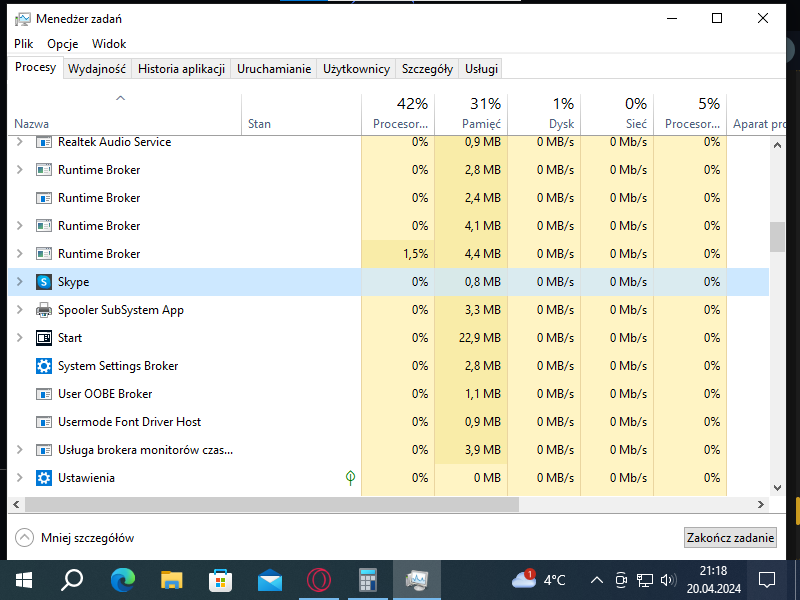Image resolution: width=800 pixels, height=600 pixels.
Task: Expand Usługa brokera monitorów czas... group
Action: [x=19, y=450]
